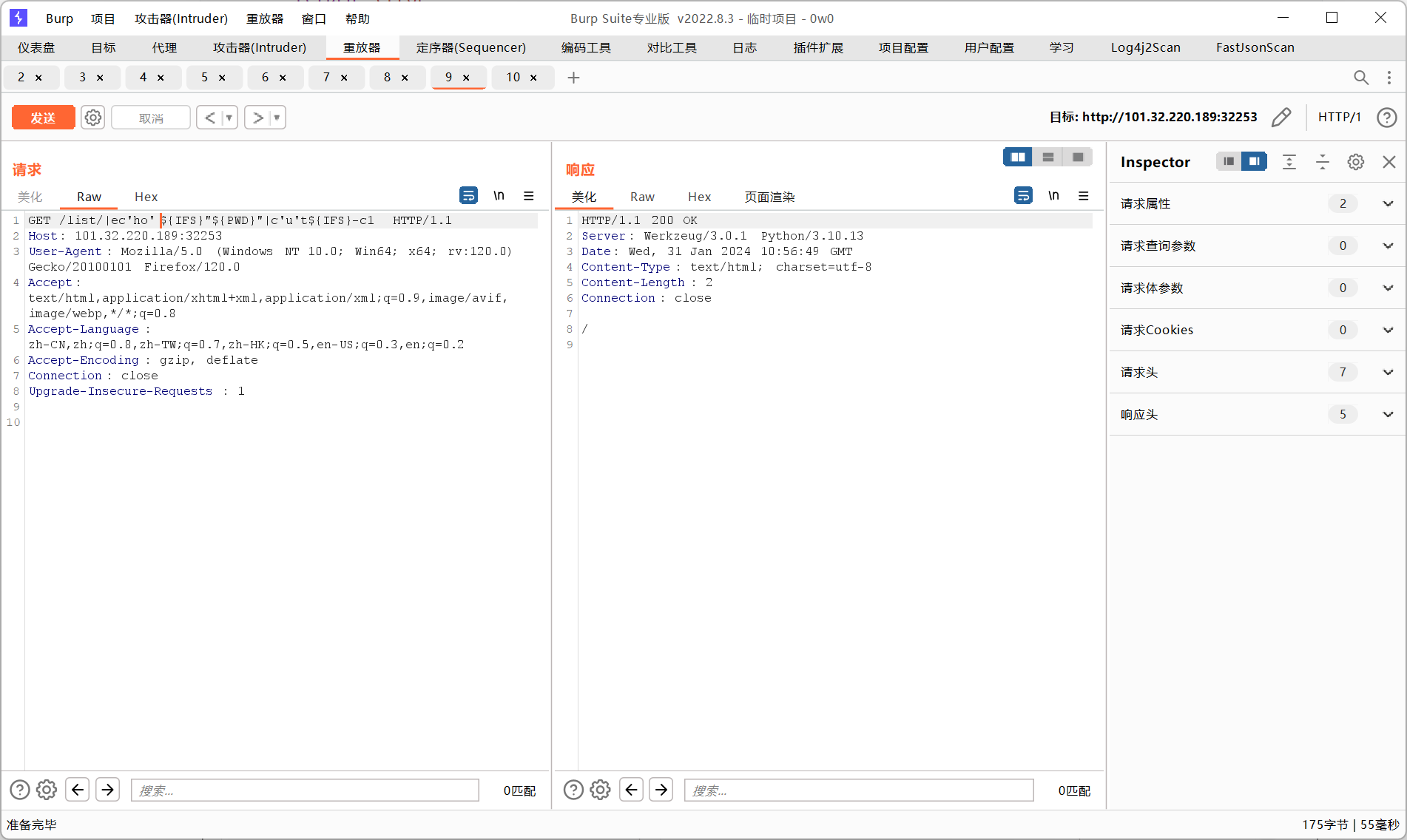
Task: Close the Inspector panel
Action: [x=1389, y=162]
